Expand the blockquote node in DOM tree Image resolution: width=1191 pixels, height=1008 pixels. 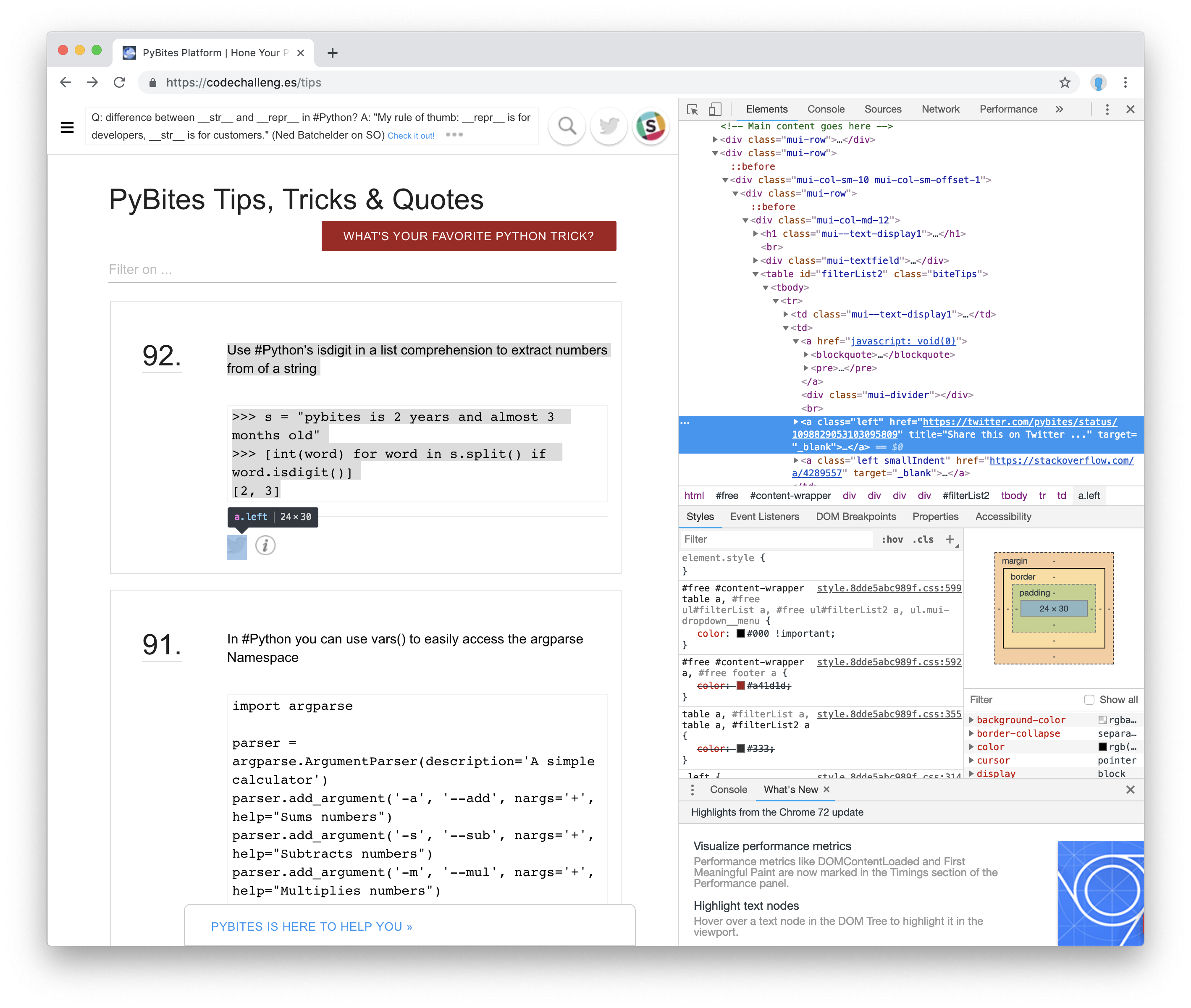pyautogui.click(x=806, y=355)
